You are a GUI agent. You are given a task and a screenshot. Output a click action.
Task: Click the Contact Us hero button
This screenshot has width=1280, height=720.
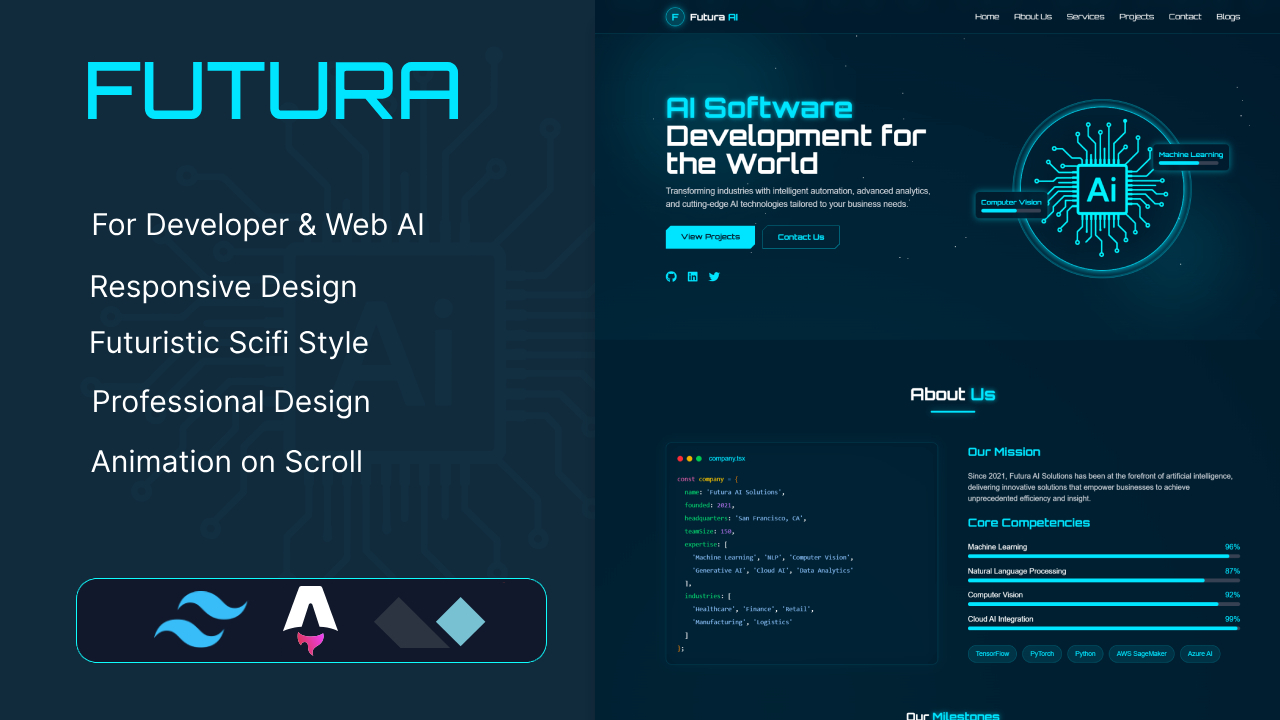801,237
